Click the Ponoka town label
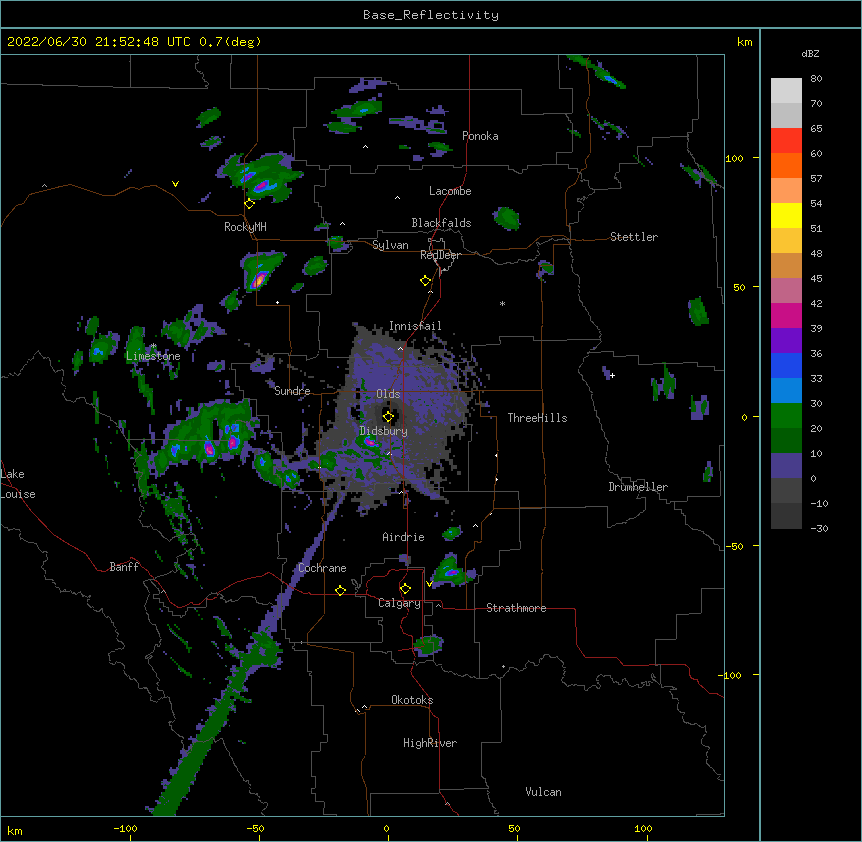Viewport: 862px width, 842px height. (480, 136)
